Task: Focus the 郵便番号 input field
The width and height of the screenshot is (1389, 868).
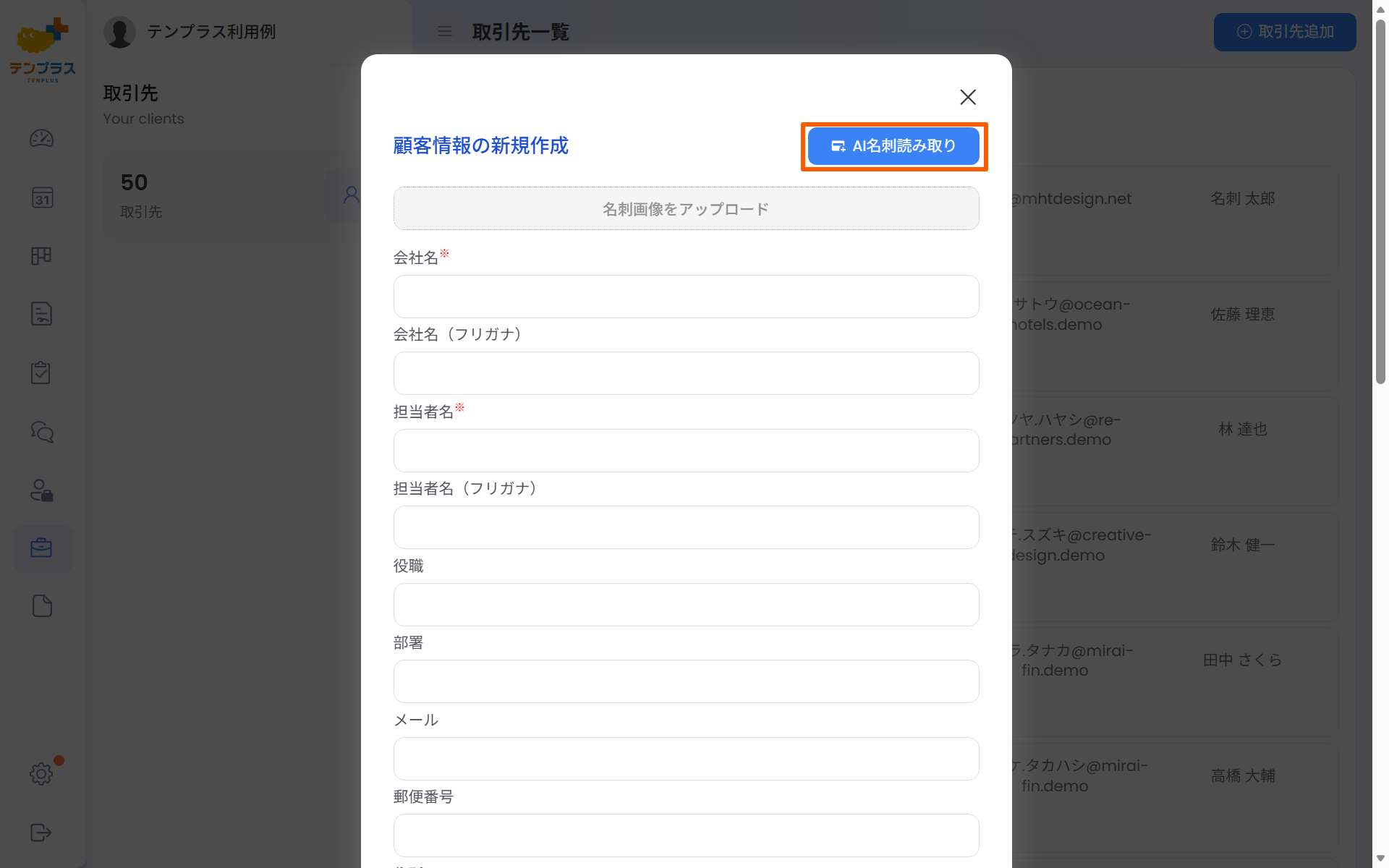Action: [686, 835]
